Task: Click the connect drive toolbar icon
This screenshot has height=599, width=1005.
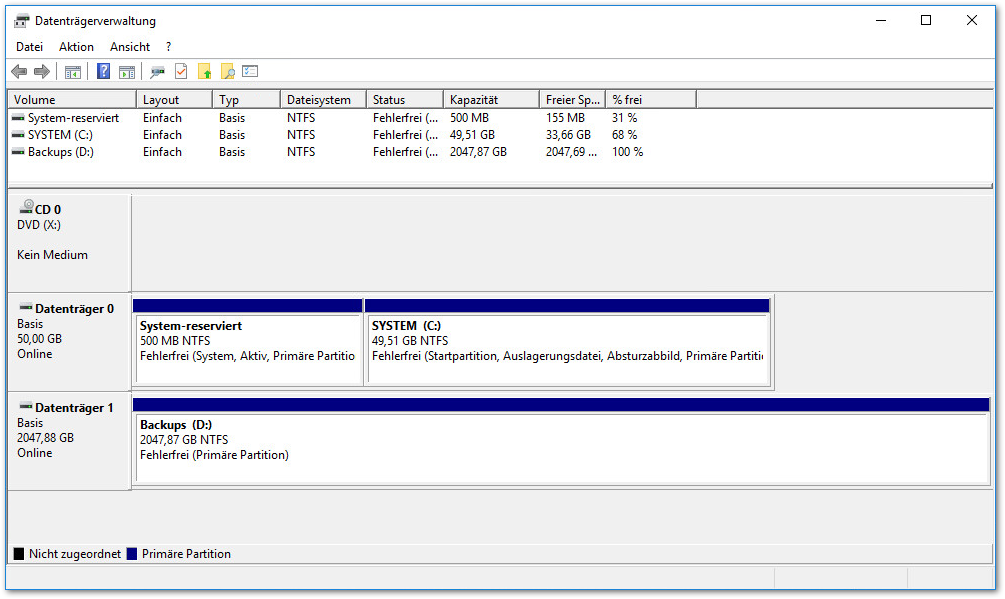Action: pyautogui.click(x=158, y=72)
